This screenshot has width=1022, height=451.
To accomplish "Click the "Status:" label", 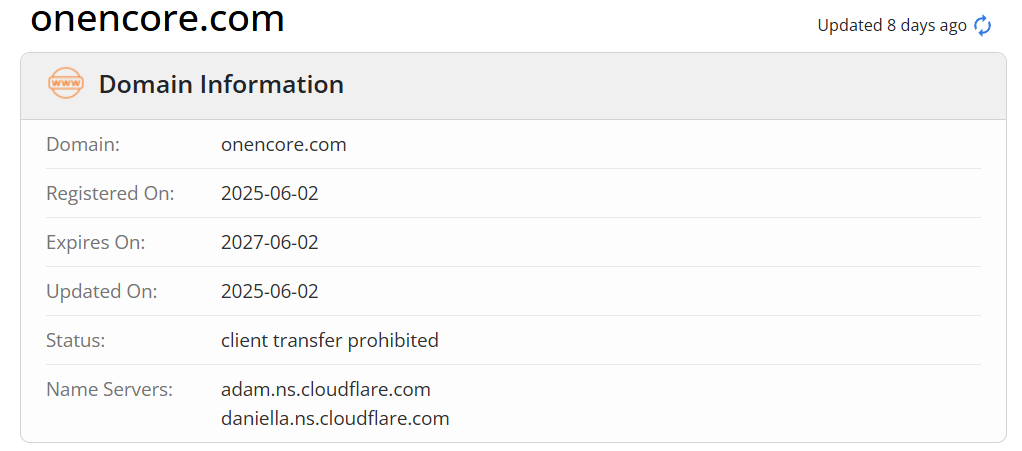I will pos(76,340).
